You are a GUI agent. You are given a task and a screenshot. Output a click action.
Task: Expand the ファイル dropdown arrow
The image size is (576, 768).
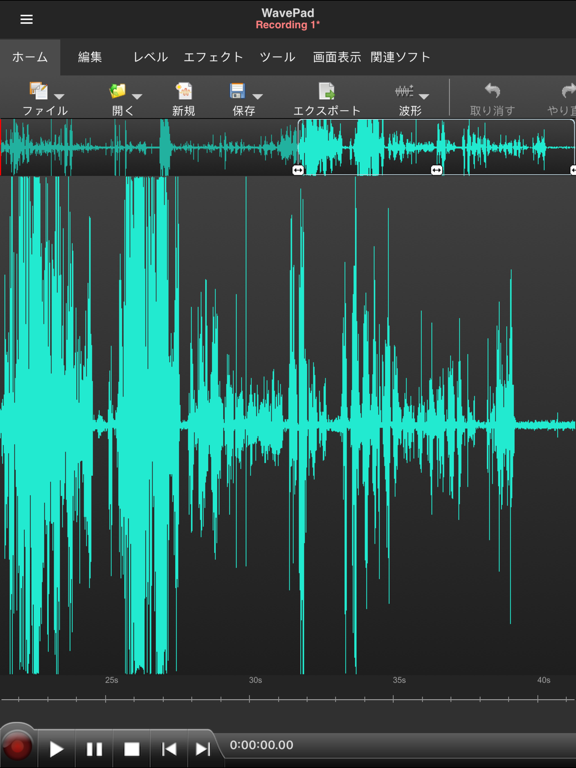click(x=59, y=96)
